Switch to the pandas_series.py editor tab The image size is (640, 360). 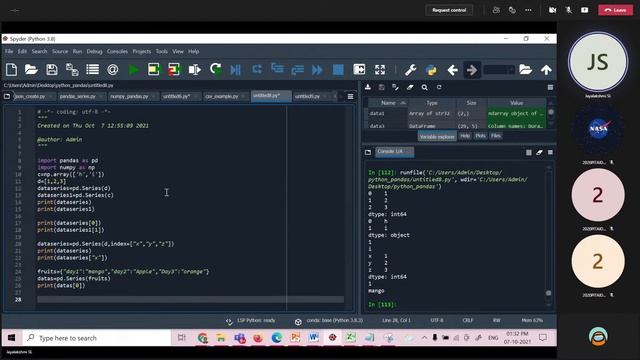click(78, 96)
